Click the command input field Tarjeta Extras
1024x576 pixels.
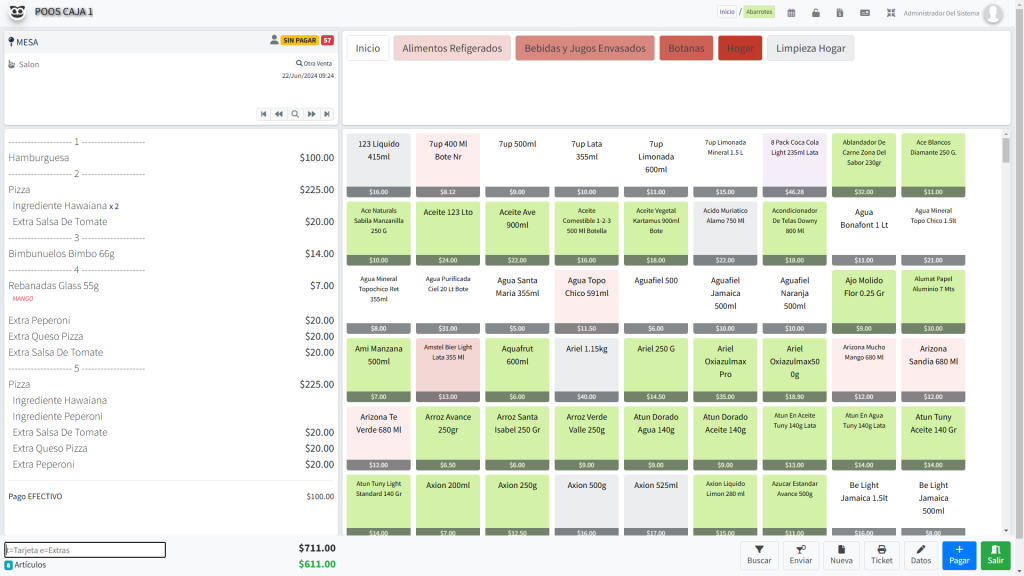pyautogui.click(x=85, y=550)
